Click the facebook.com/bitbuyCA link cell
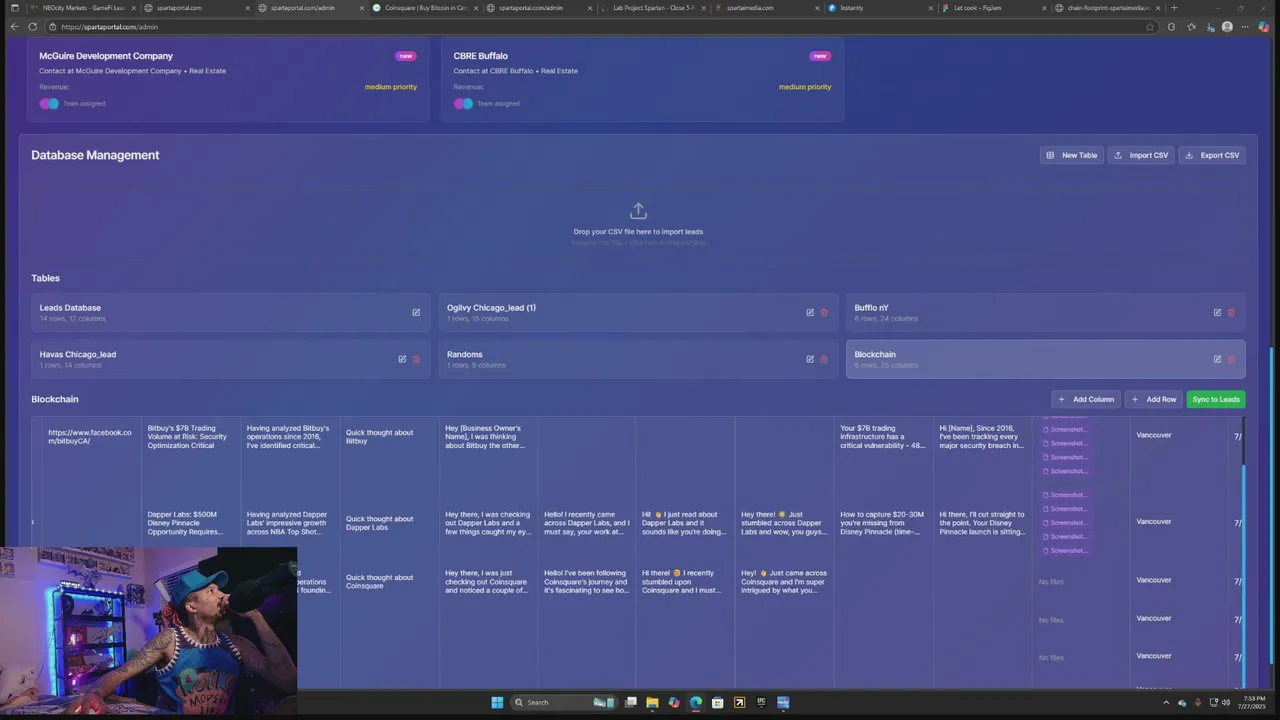 click(x=89, y=437)
